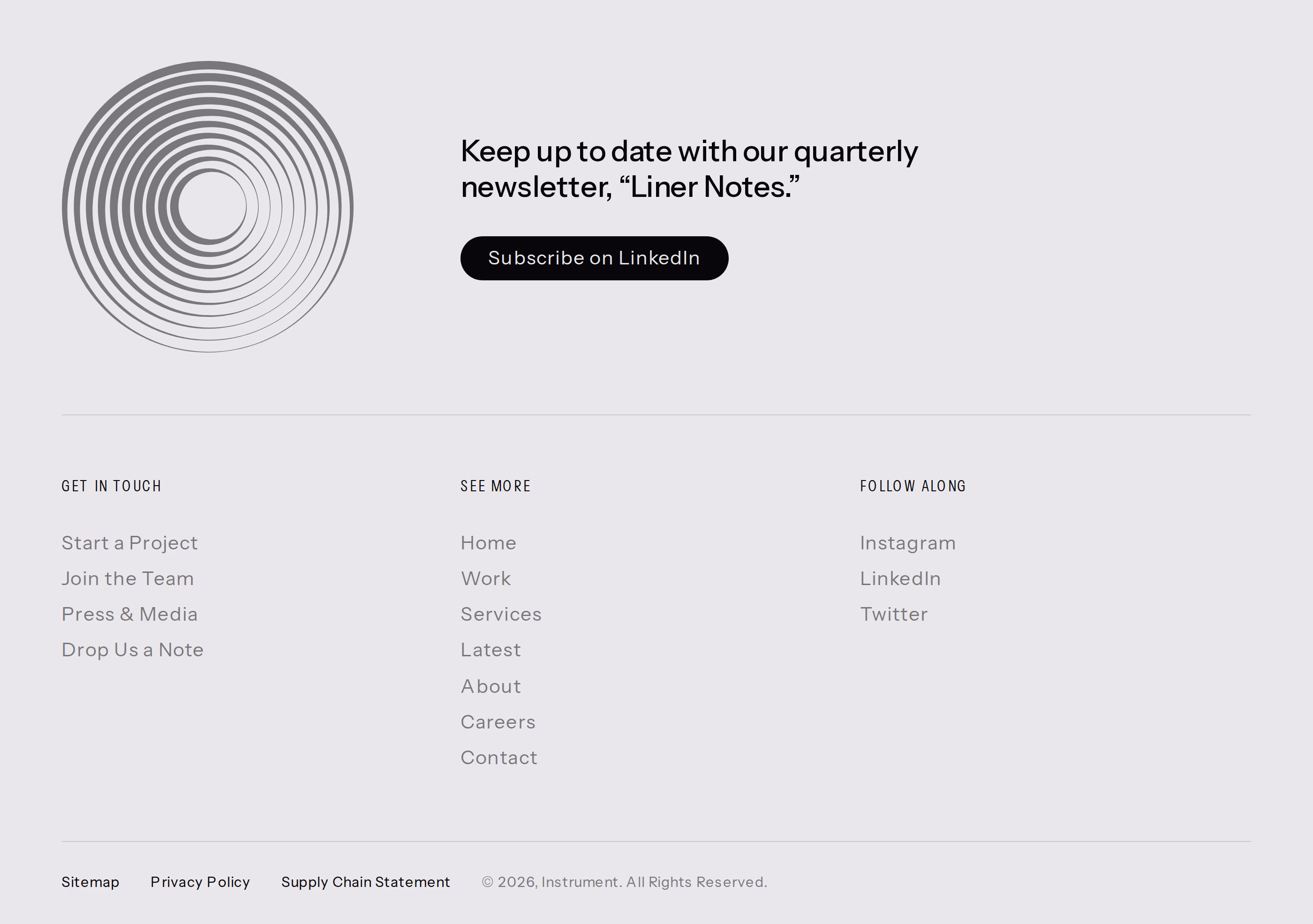
Task: Go to the Services page
Action: pos(501,614)
